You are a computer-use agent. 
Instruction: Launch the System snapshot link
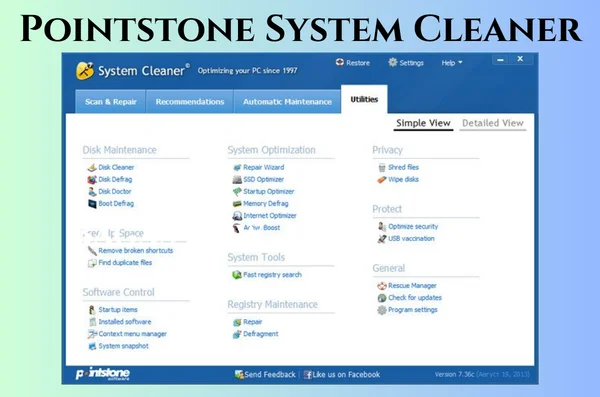[124, 346]
